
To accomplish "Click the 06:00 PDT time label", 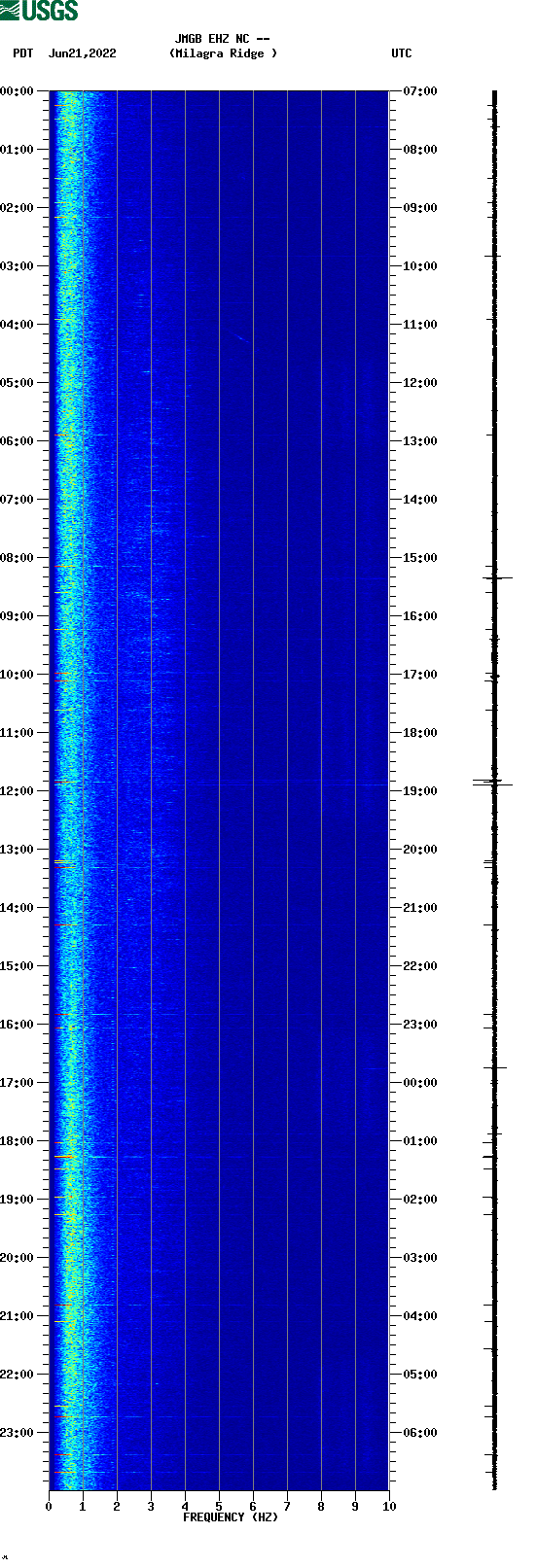I will click(17, 441).
